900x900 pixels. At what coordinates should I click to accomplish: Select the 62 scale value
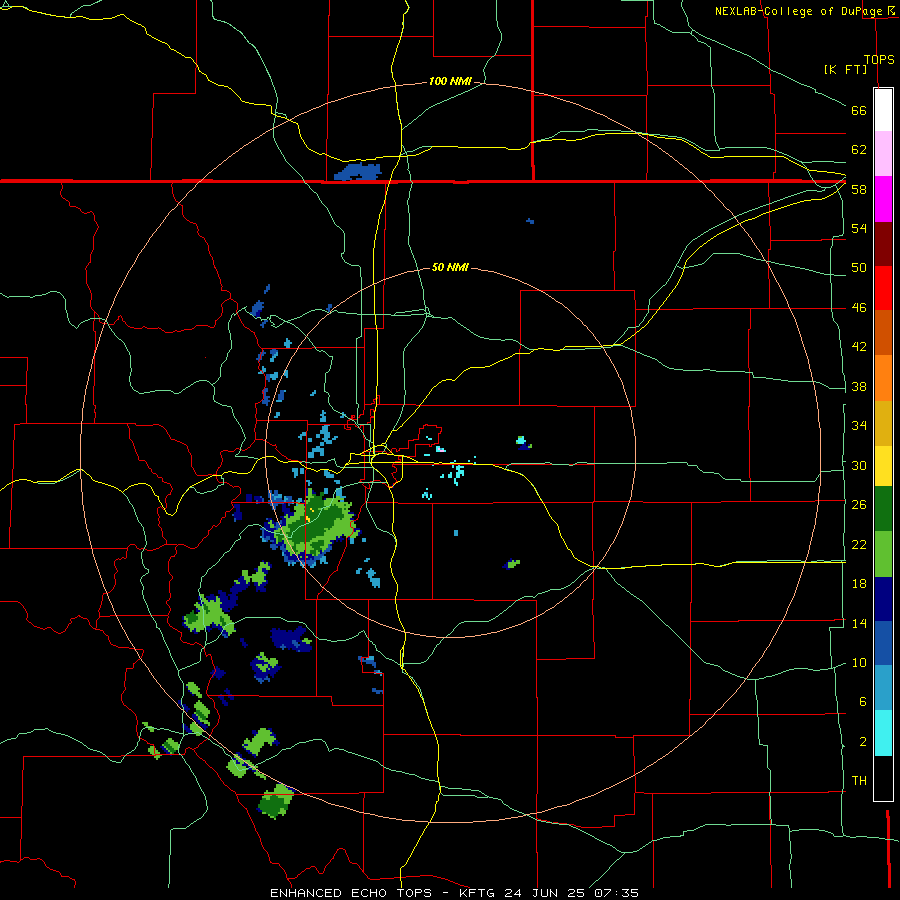click(859, 150)
